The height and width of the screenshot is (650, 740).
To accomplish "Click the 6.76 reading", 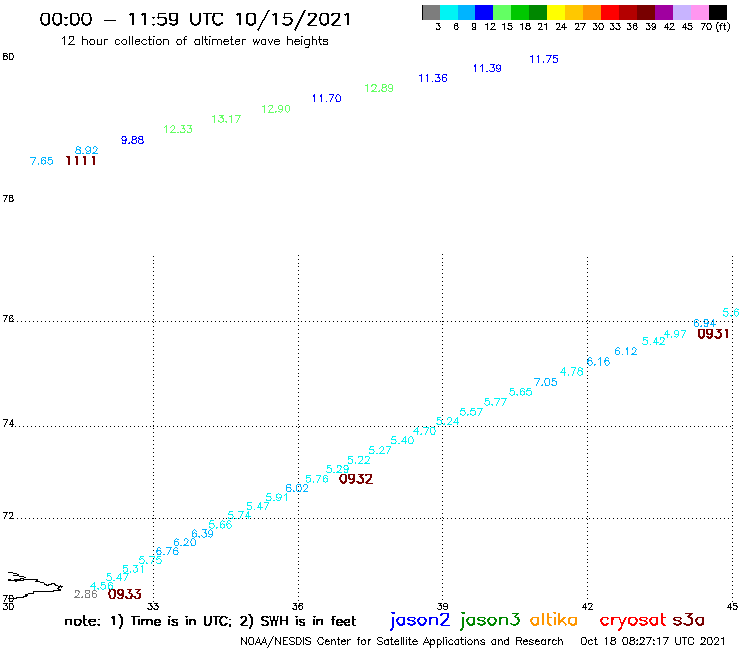I will [x=167, y=551].
